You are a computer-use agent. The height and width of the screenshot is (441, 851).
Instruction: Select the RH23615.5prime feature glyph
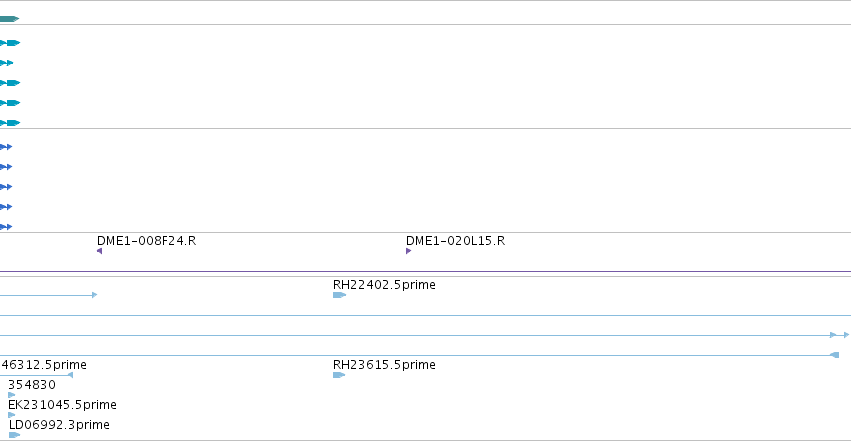pos(339,375)
